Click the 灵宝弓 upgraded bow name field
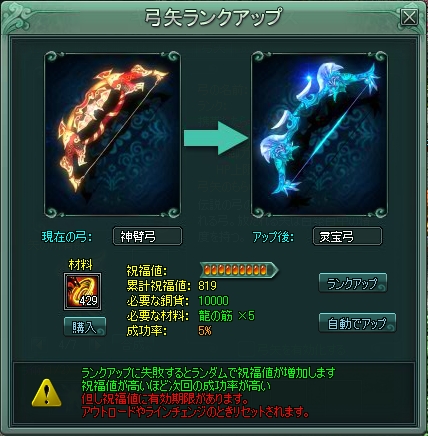428x436 pixels. click(347, 236)
